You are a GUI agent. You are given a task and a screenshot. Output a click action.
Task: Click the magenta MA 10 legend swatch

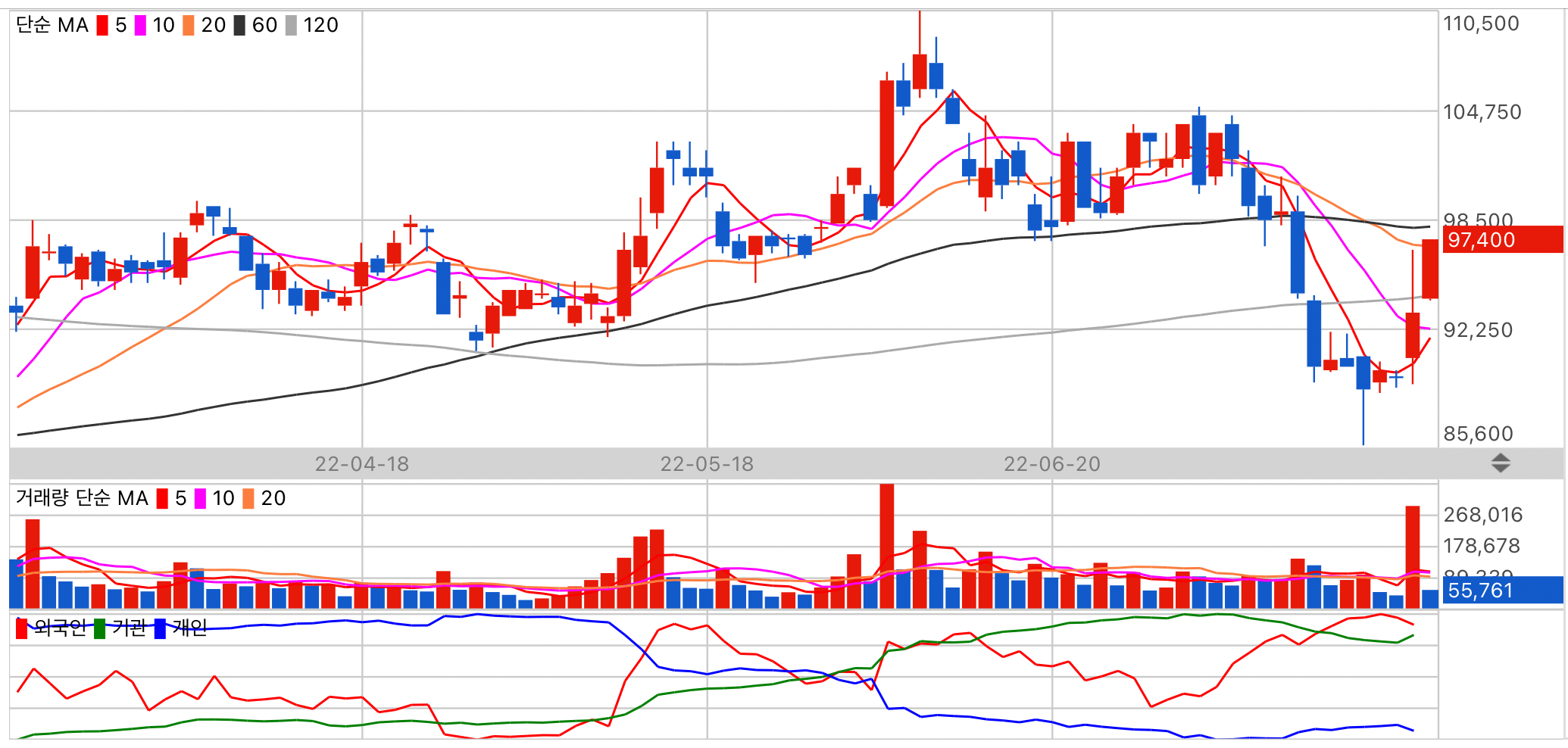pos(140,26)
